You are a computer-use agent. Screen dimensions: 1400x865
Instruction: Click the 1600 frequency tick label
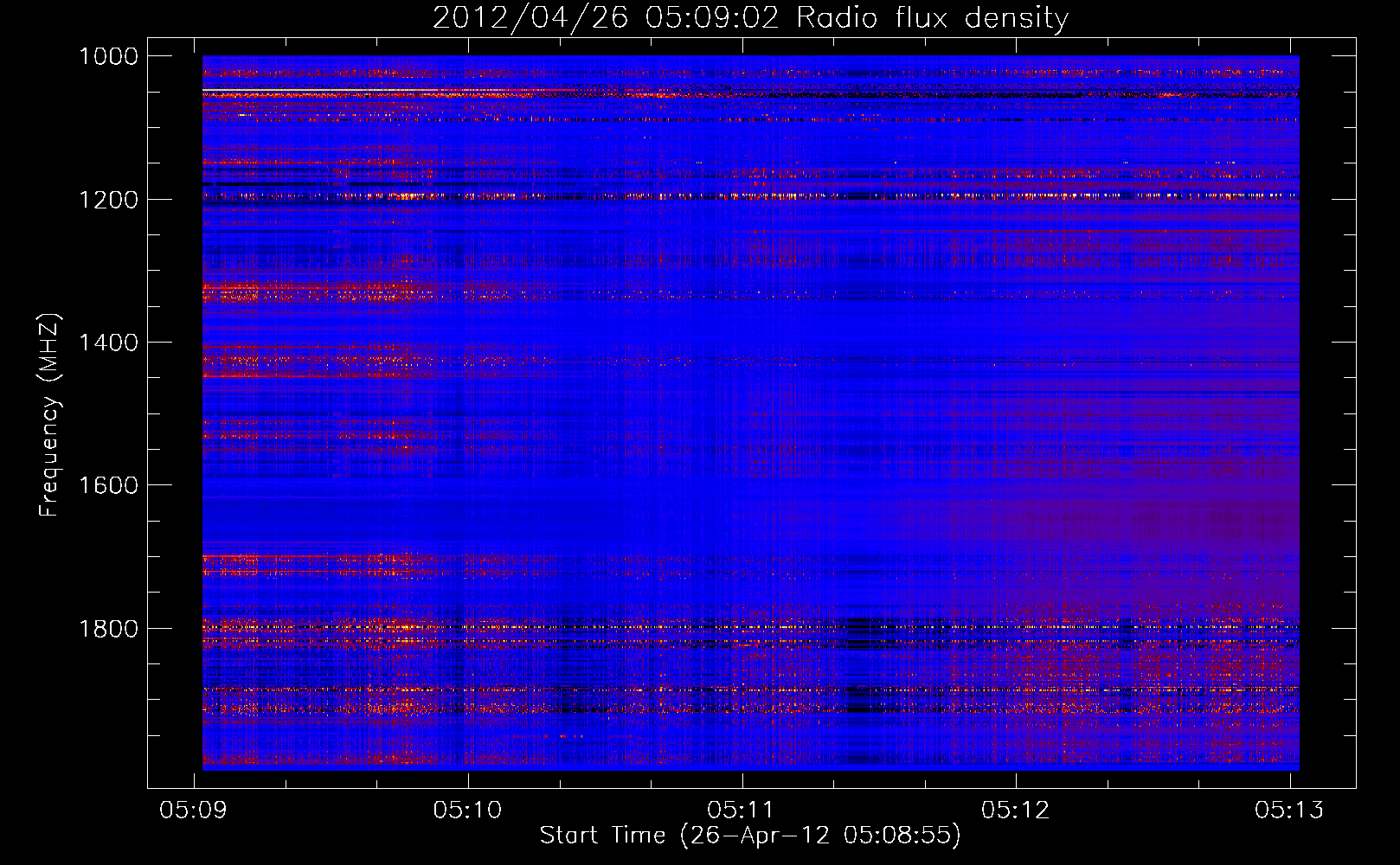108,485
